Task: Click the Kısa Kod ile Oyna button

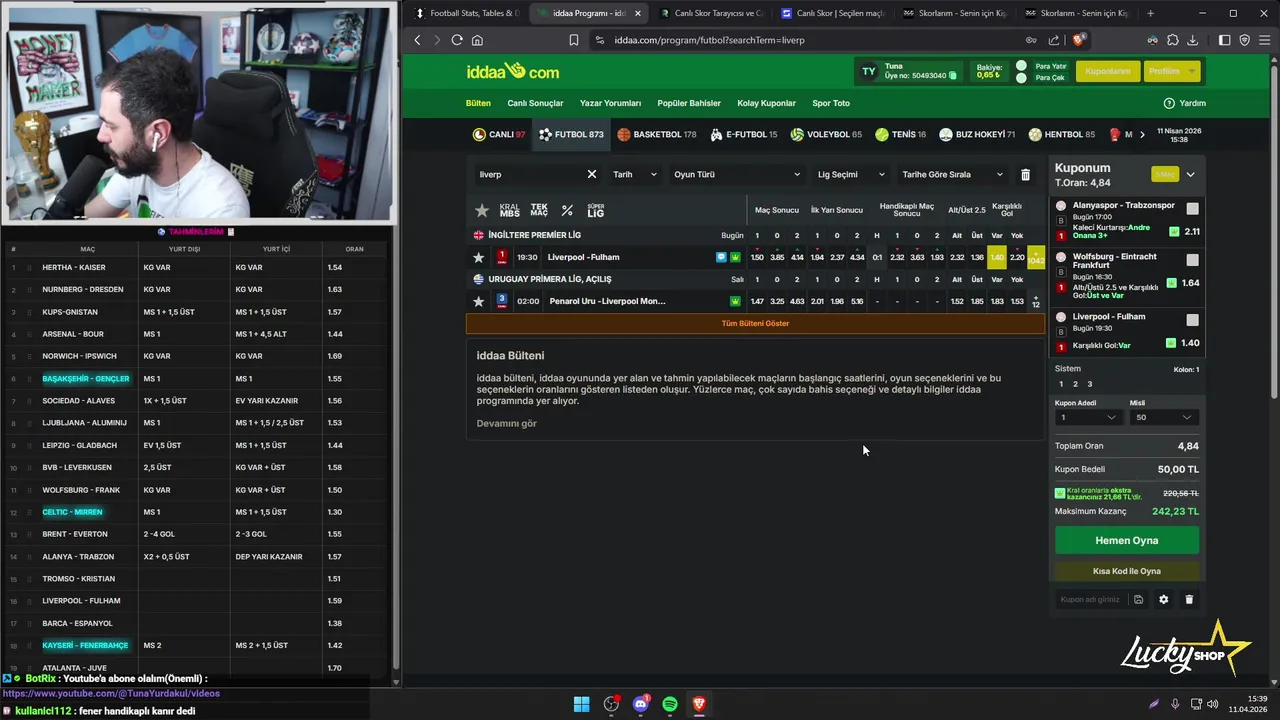Action: pos(1126,571)
